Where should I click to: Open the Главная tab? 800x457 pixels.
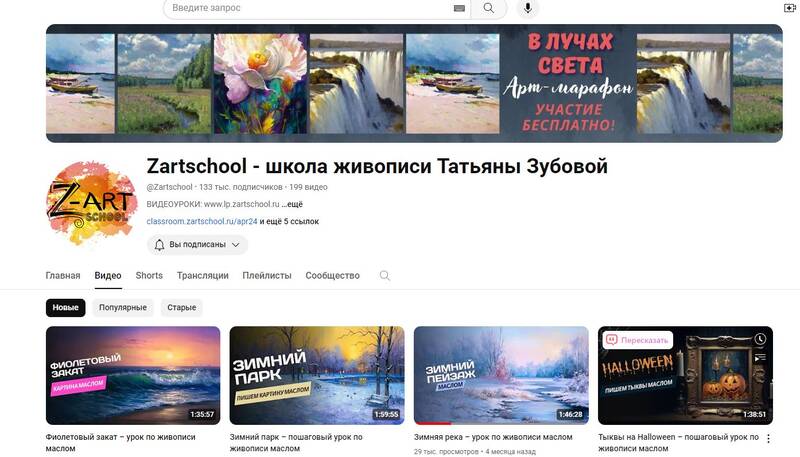pos(63,276)
